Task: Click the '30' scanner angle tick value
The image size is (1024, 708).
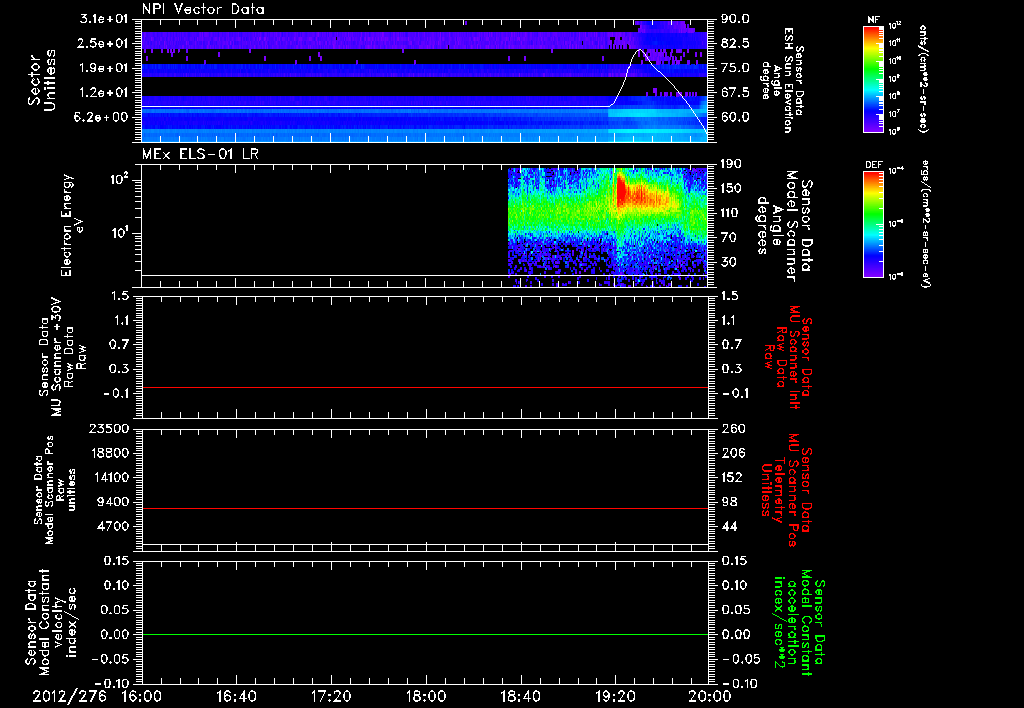Action: point(729,263)
